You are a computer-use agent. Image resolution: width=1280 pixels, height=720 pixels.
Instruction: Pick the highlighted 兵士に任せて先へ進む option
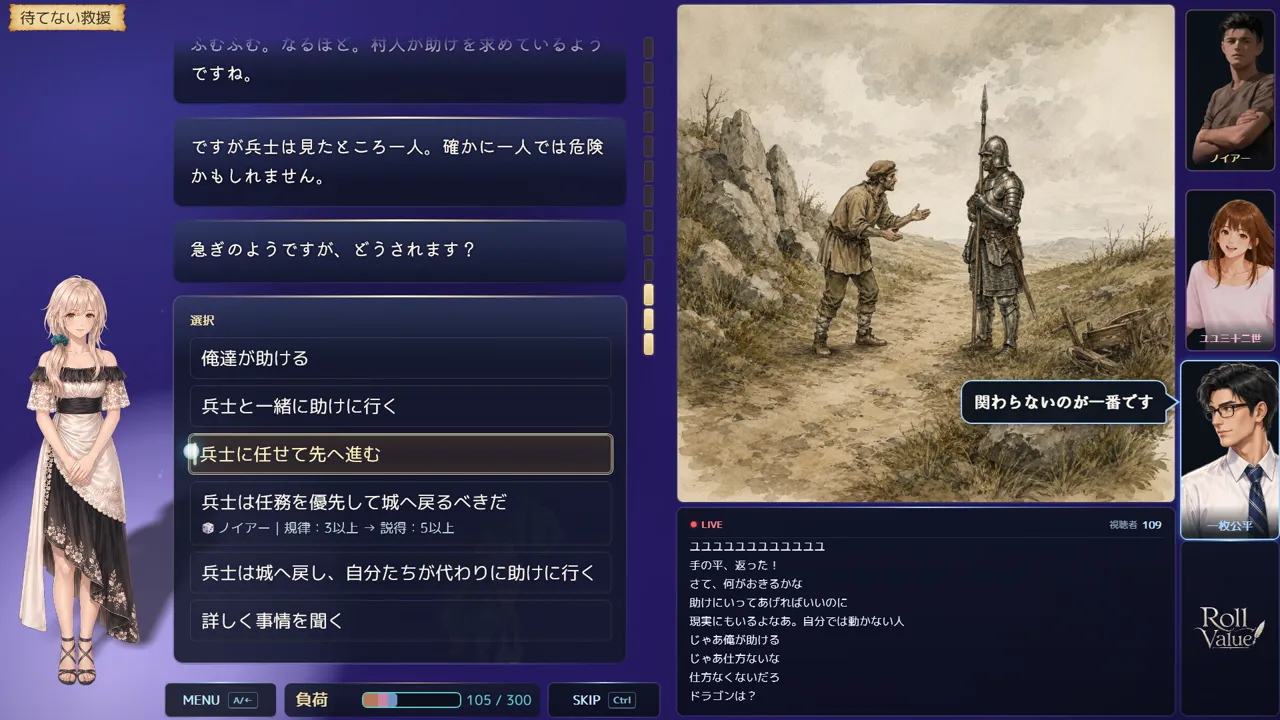400,454
